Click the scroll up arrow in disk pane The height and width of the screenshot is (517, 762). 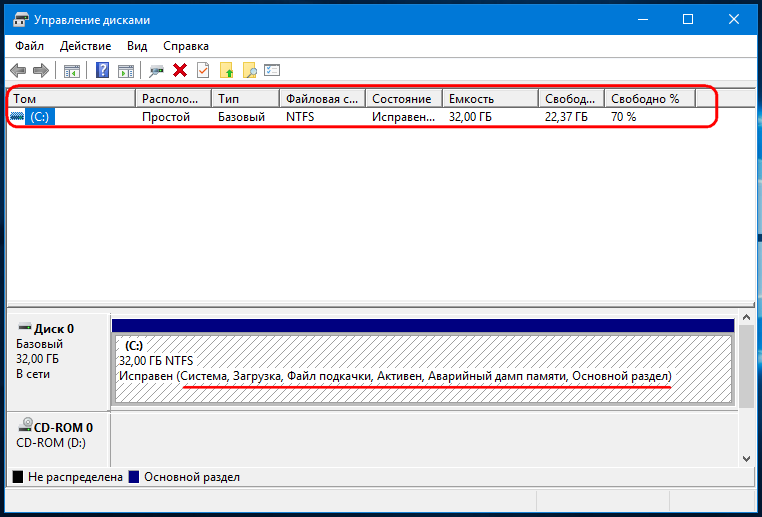pos(746,318)
